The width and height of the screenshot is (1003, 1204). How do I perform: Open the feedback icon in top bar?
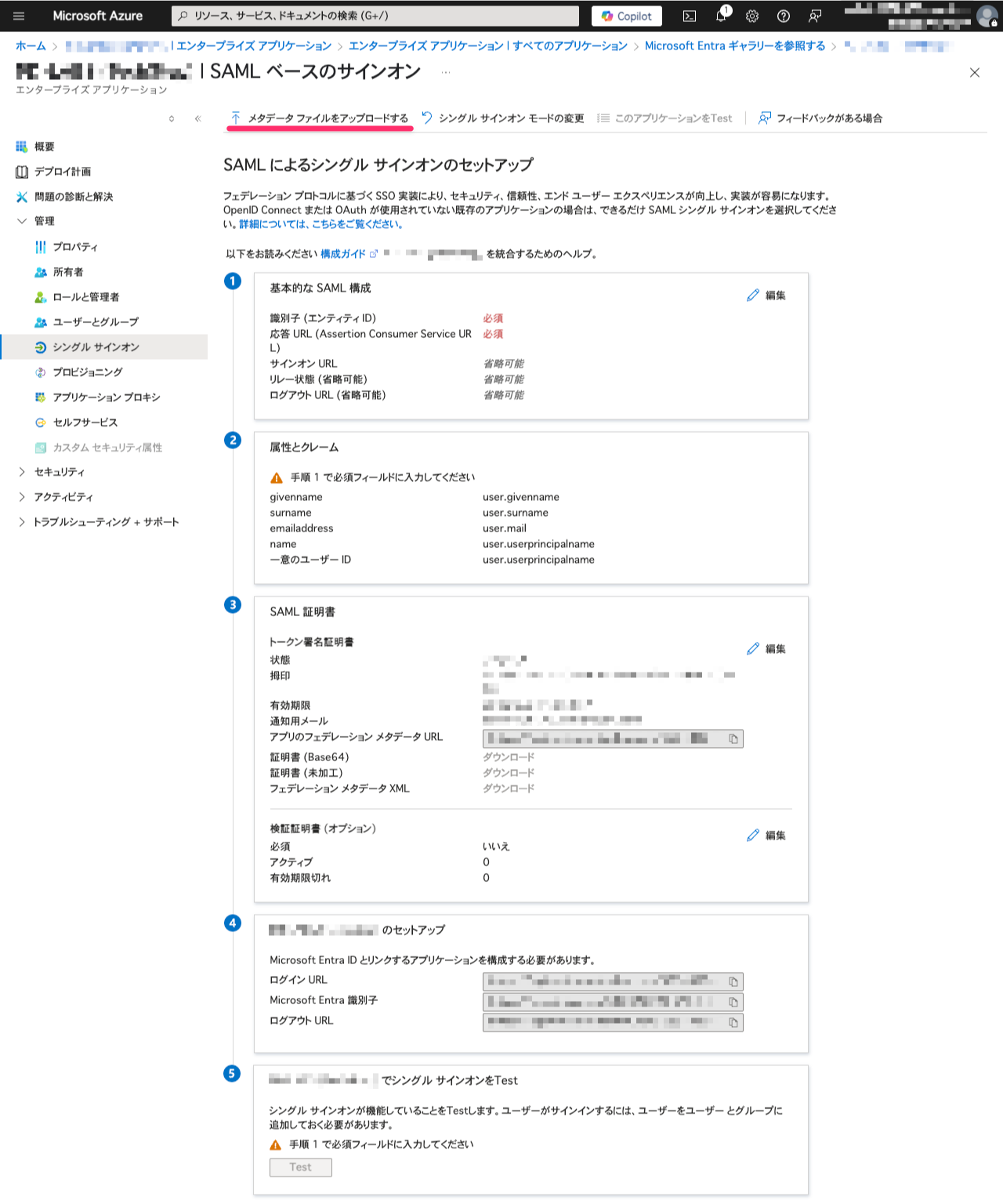[815, 16]
